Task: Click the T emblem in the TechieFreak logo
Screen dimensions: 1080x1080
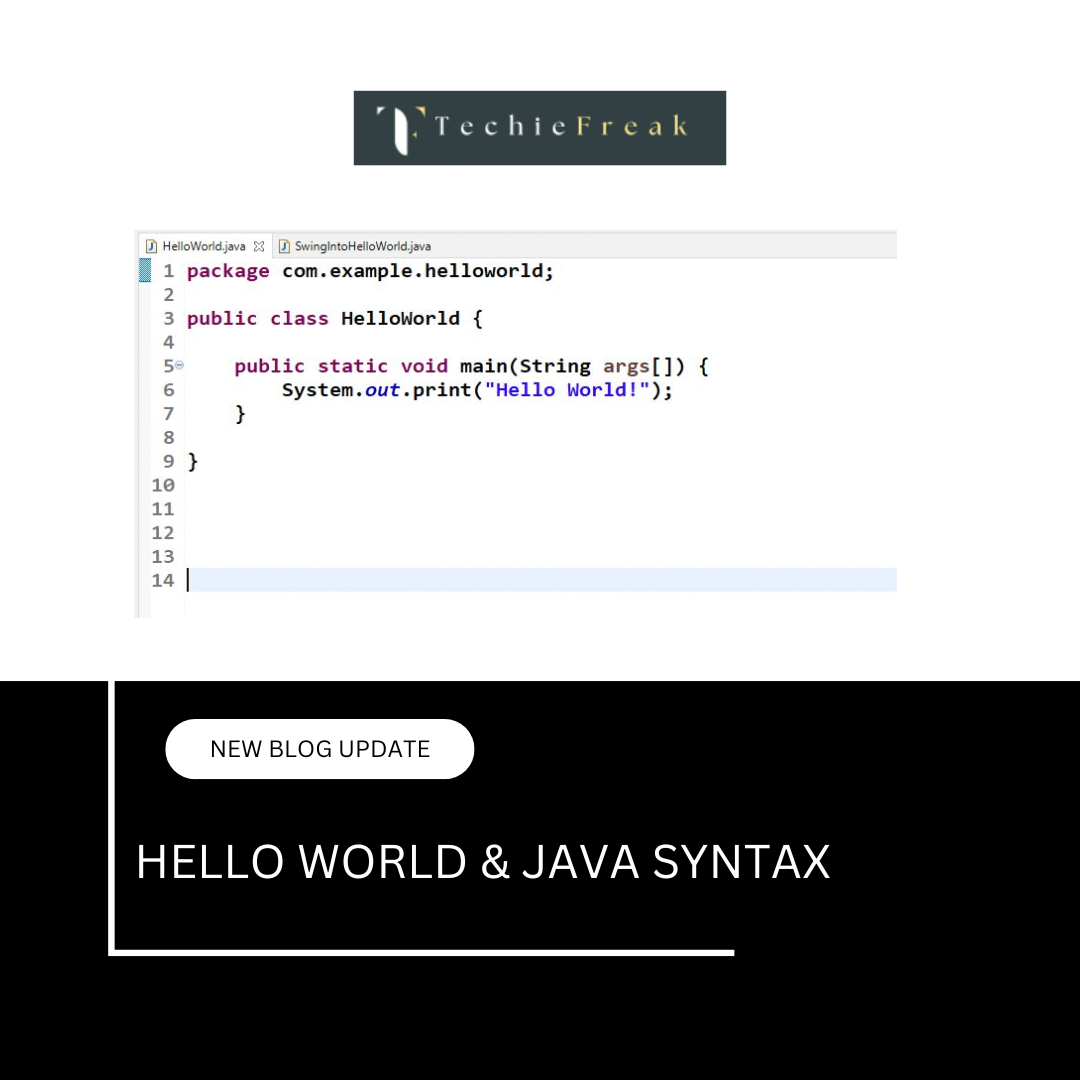Action: pyautogui.click(x=401, y=129)
